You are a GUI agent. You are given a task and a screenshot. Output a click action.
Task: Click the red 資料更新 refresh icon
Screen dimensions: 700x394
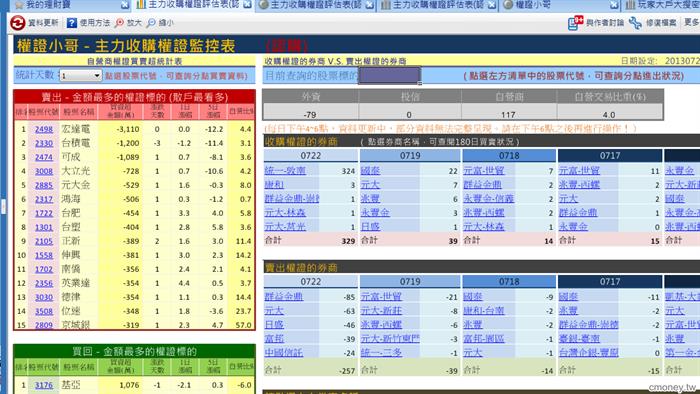click(x=18, y=23)
